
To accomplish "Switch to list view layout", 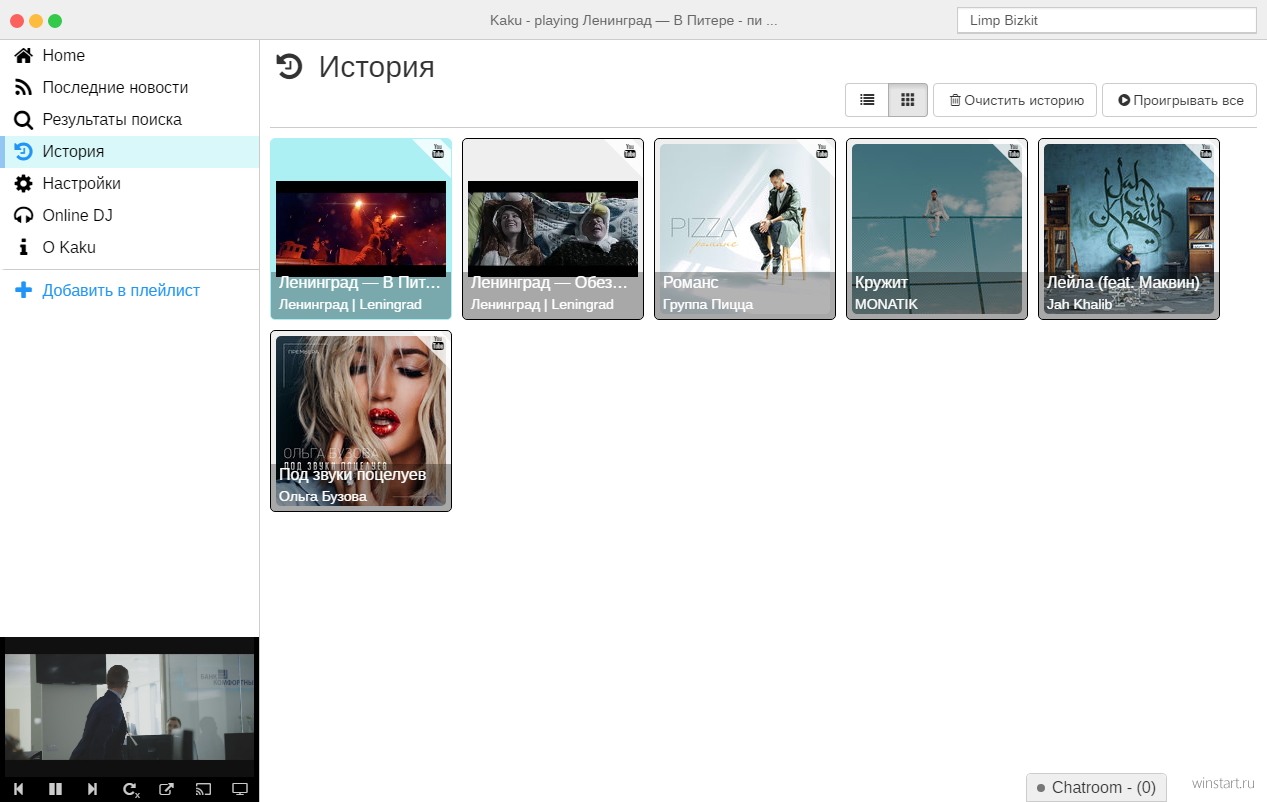I will coord(867,100).
